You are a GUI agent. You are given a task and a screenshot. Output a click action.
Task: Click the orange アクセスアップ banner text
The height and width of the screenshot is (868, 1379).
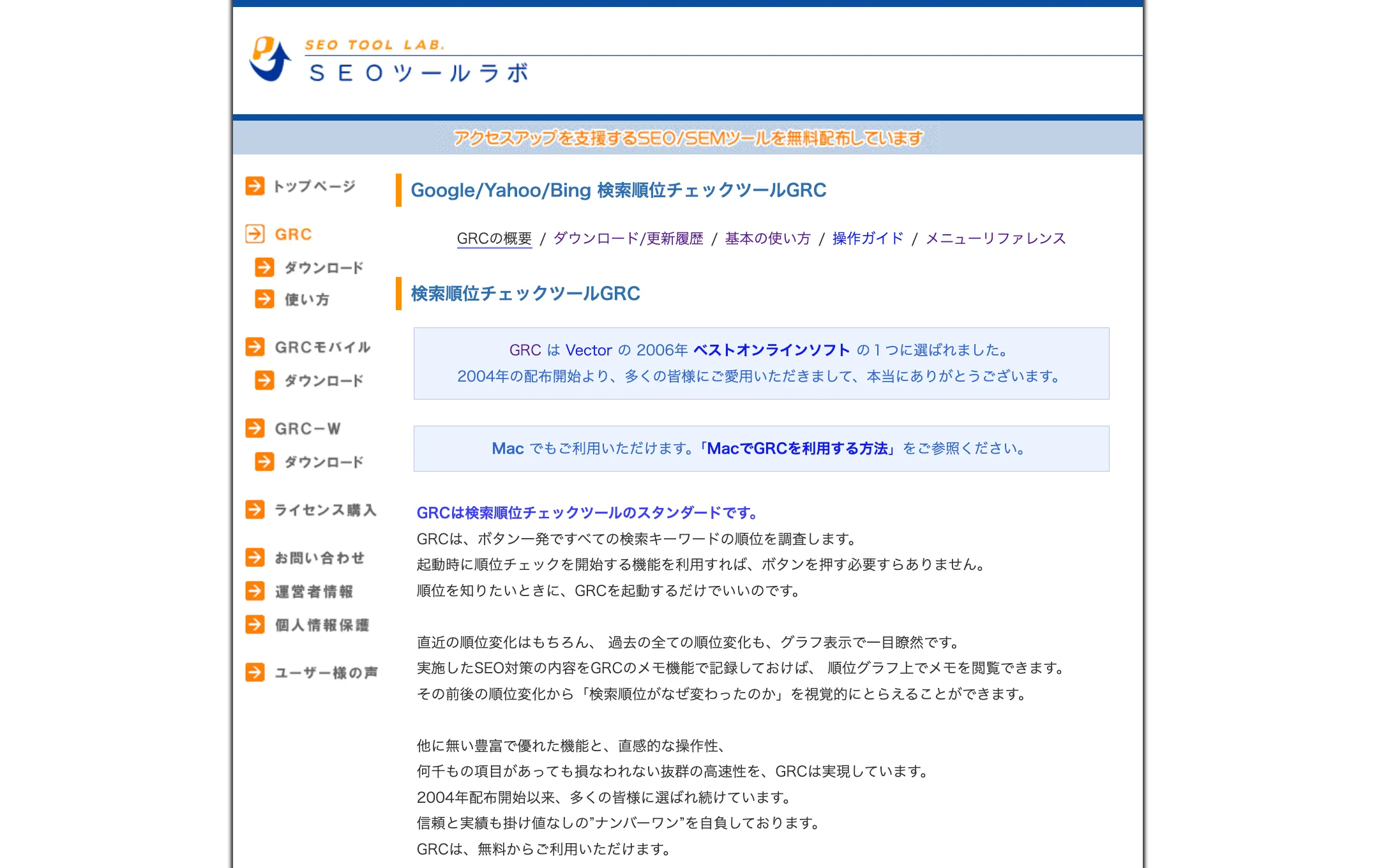coord(688,138)
